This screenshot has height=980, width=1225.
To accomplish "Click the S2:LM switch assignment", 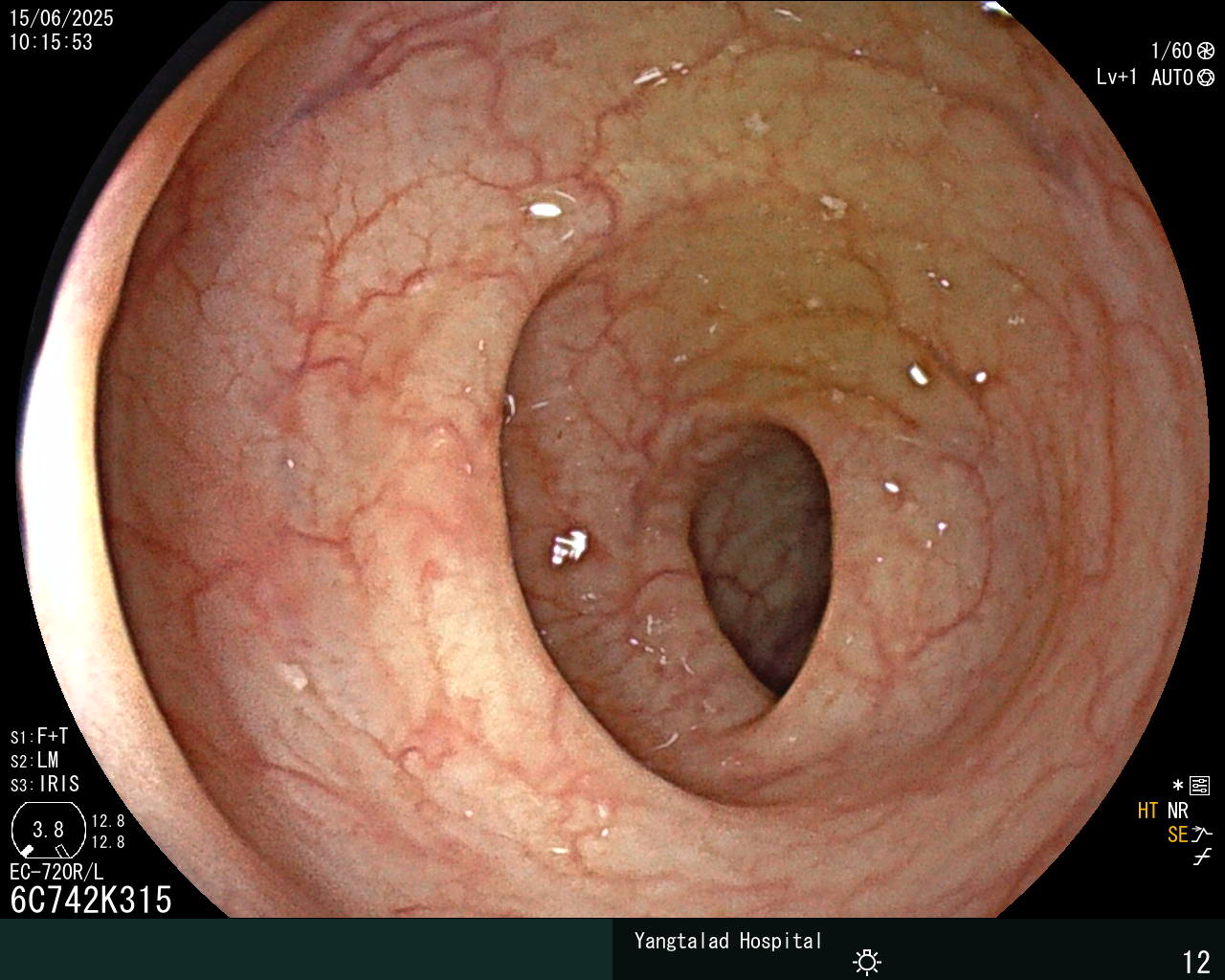I will tap(34, 760).
